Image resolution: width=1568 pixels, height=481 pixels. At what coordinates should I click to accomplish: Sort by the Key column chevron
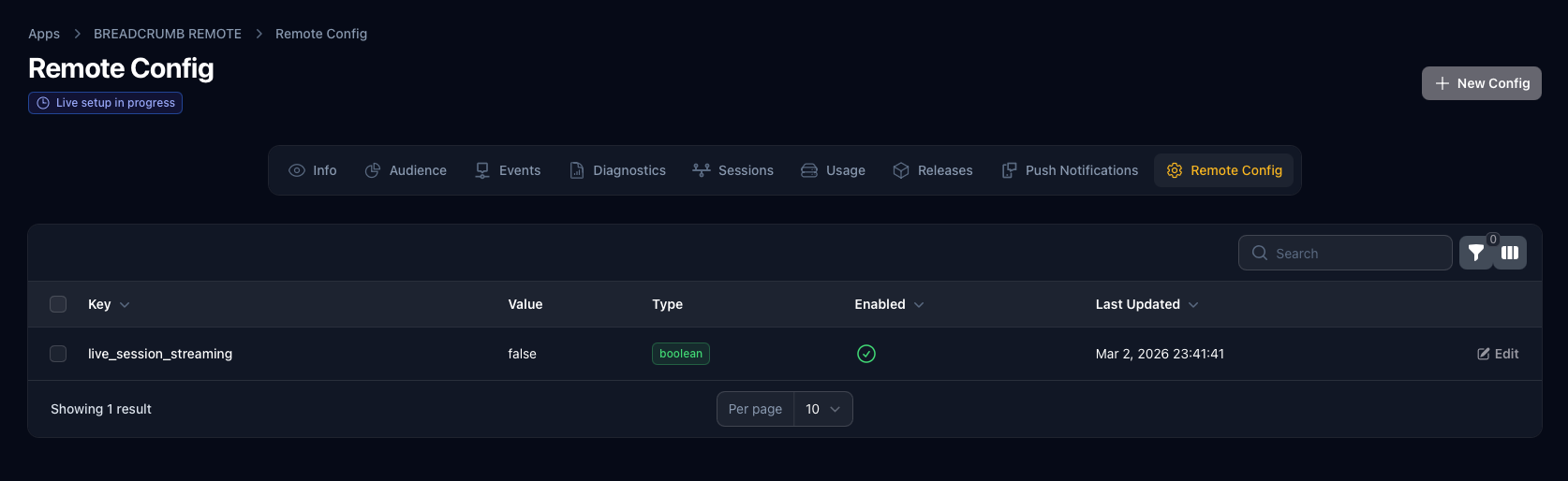coord(125,305)
